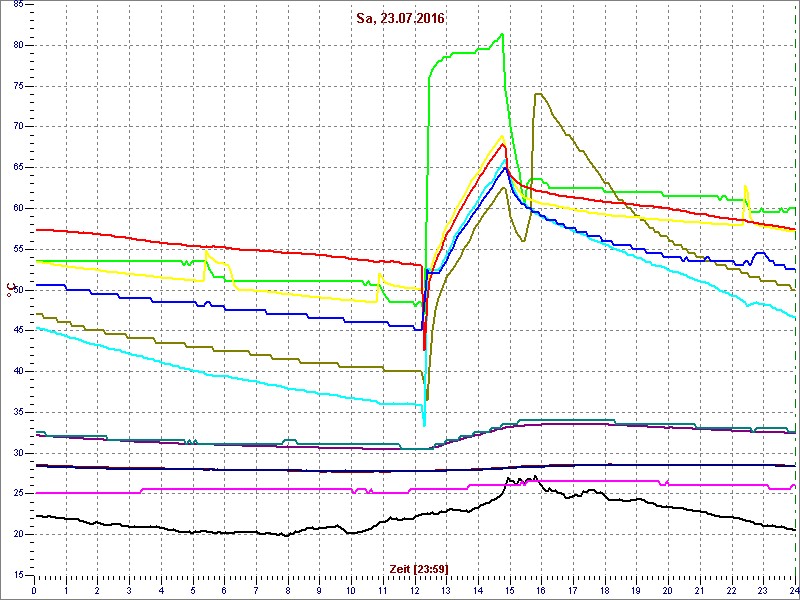Click hour 24 on the time axis
Viewport: 800px width, 600px height.
[x=794, y=590]
